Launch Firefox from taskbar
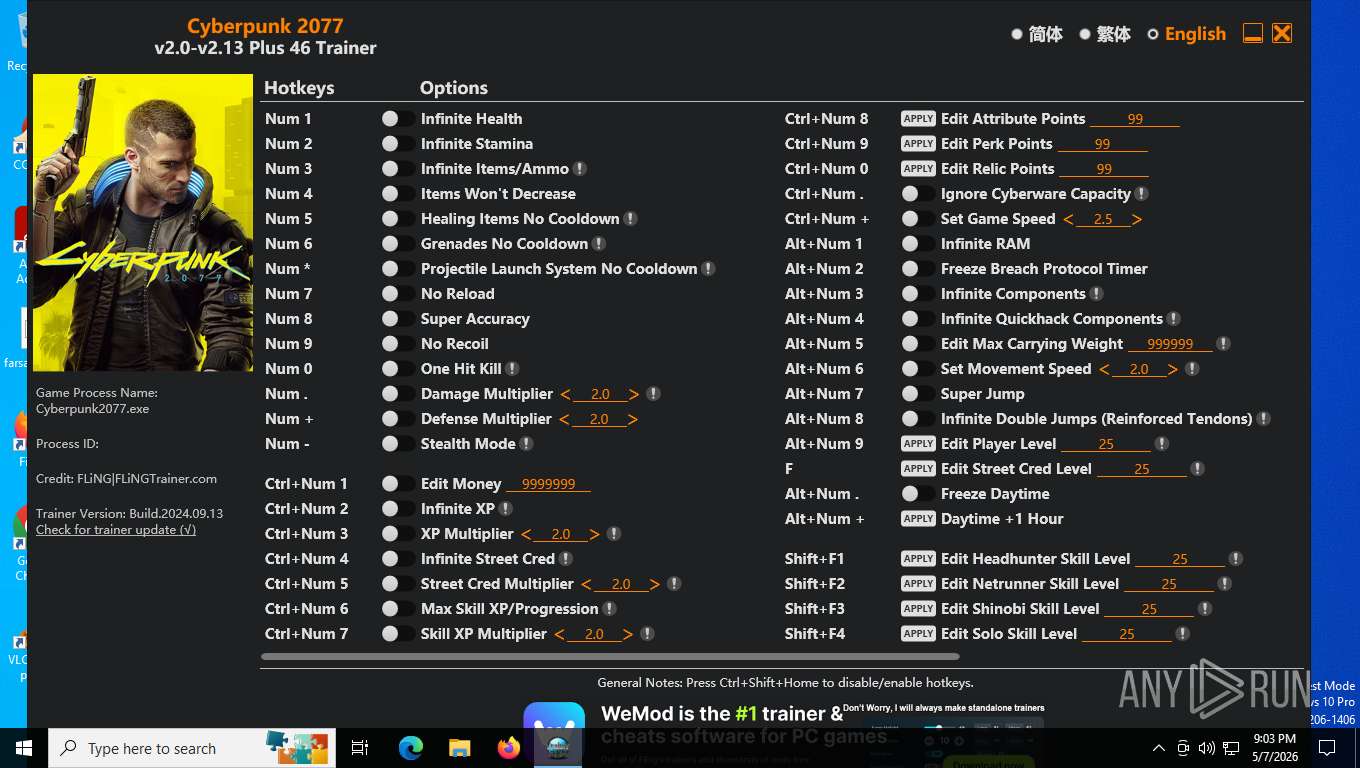Screen dimensions: 1360x768 (508, 748)
